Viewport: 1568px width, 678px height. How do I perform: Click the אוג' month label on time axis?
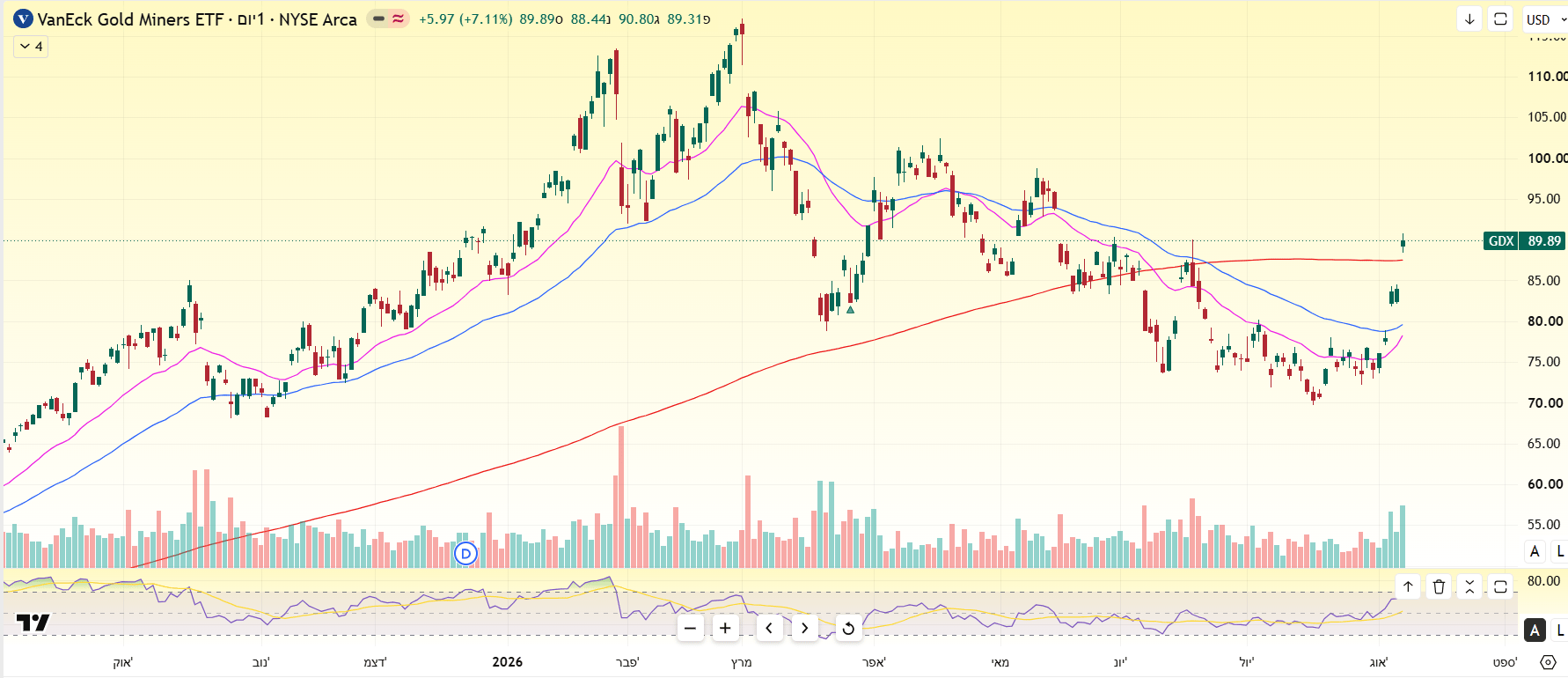point(1379,662)
